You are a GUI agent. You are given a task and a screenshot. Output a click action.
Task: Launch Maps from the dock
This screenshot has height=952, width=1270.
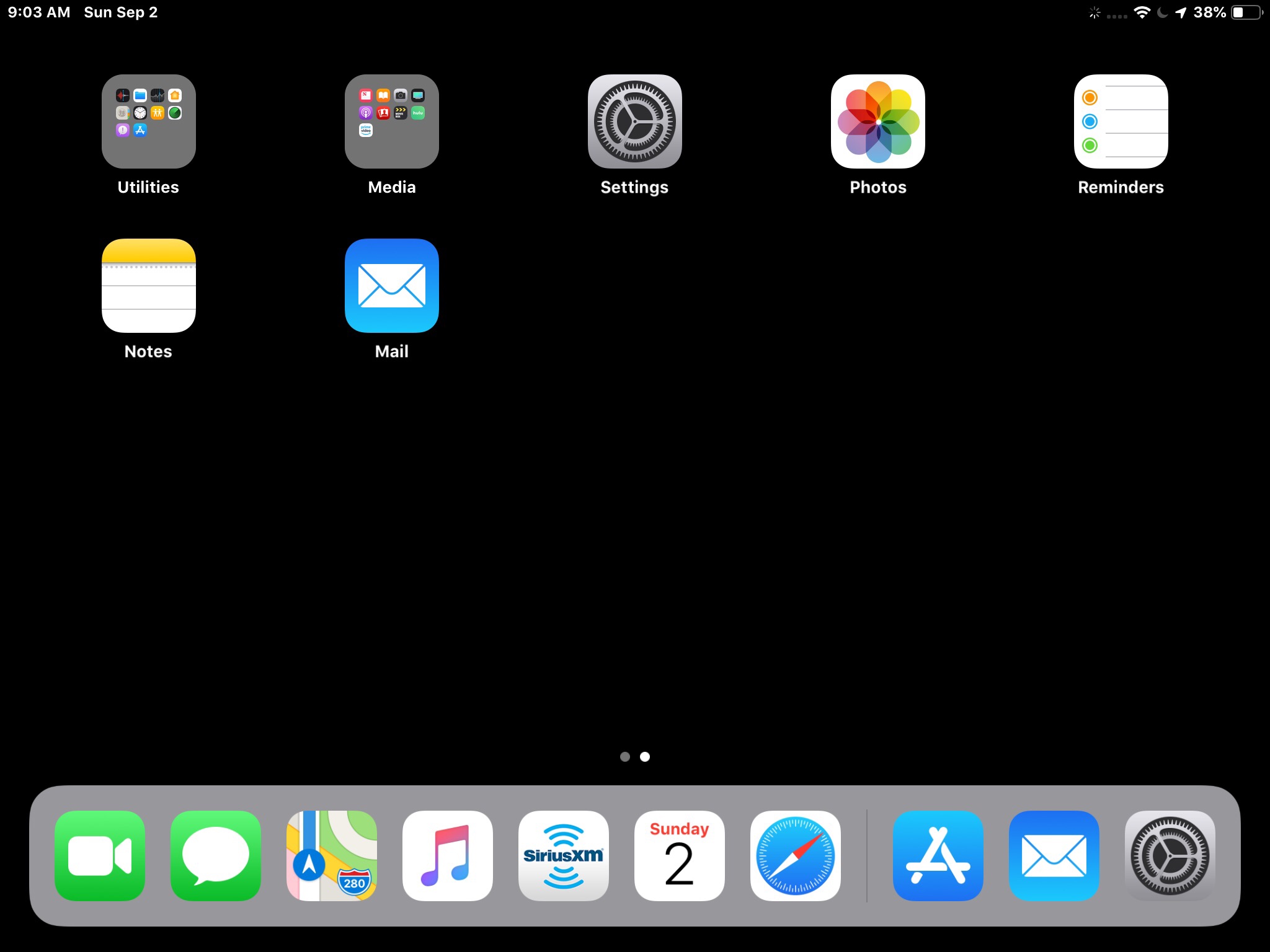click(x=332, y=856)
